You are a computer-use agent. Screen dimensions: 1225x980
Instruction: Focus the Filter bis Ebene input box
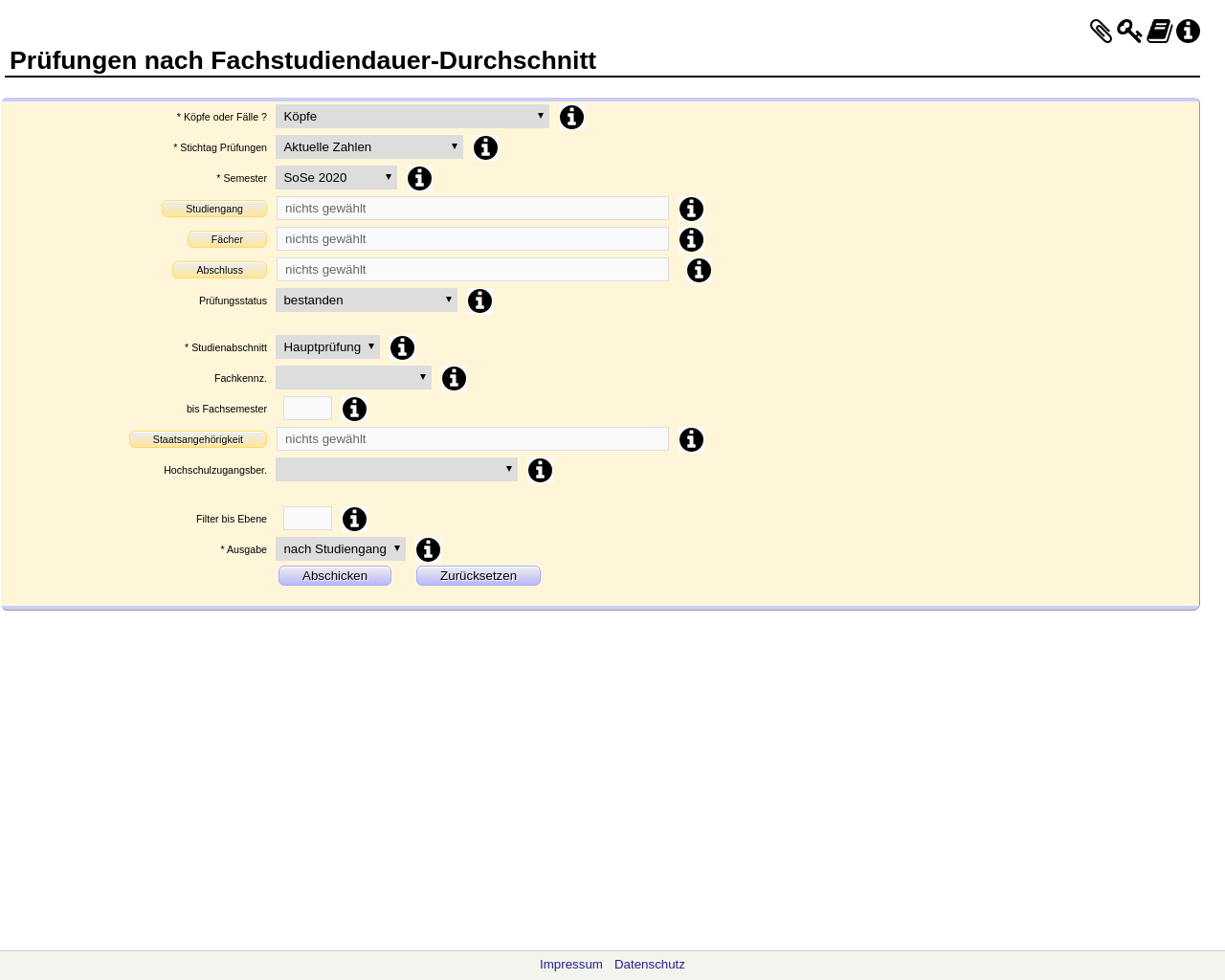(307, 518)
